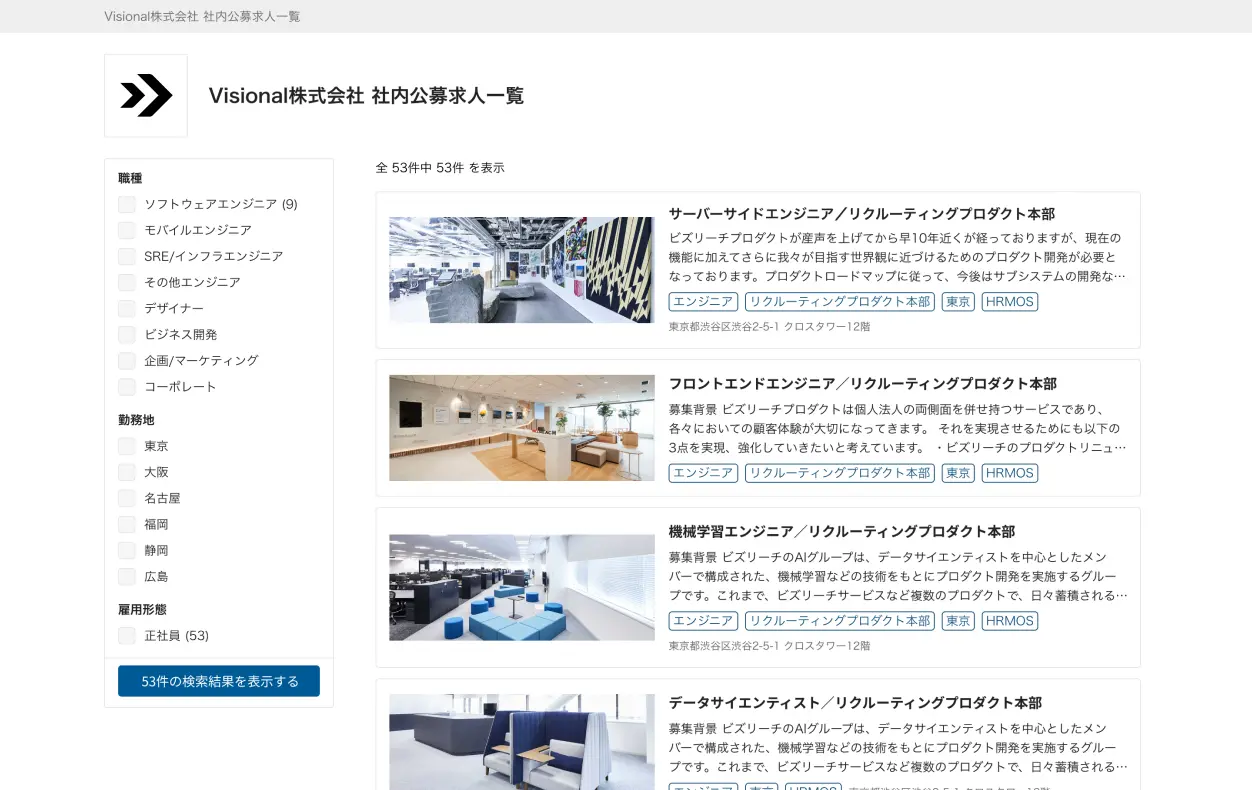Toggle the コーポレート checkbox
The image size is (1252, 790).
click(x=127, y=386)
